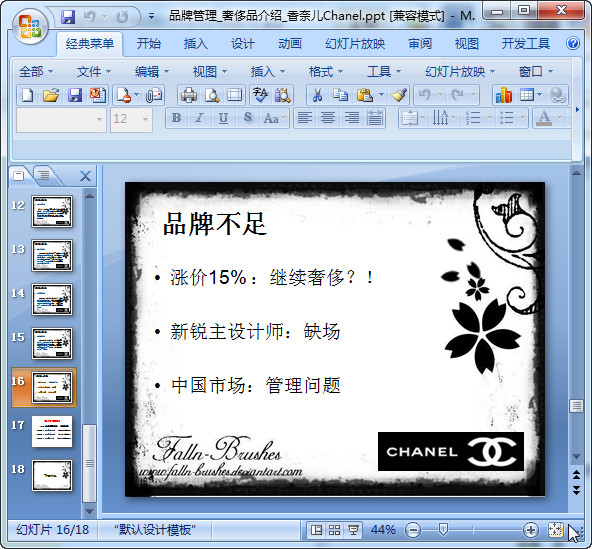Zoom out with minus button
Image resolution: width=592 pixels, height=549 pixels.
tap(413, 530)
